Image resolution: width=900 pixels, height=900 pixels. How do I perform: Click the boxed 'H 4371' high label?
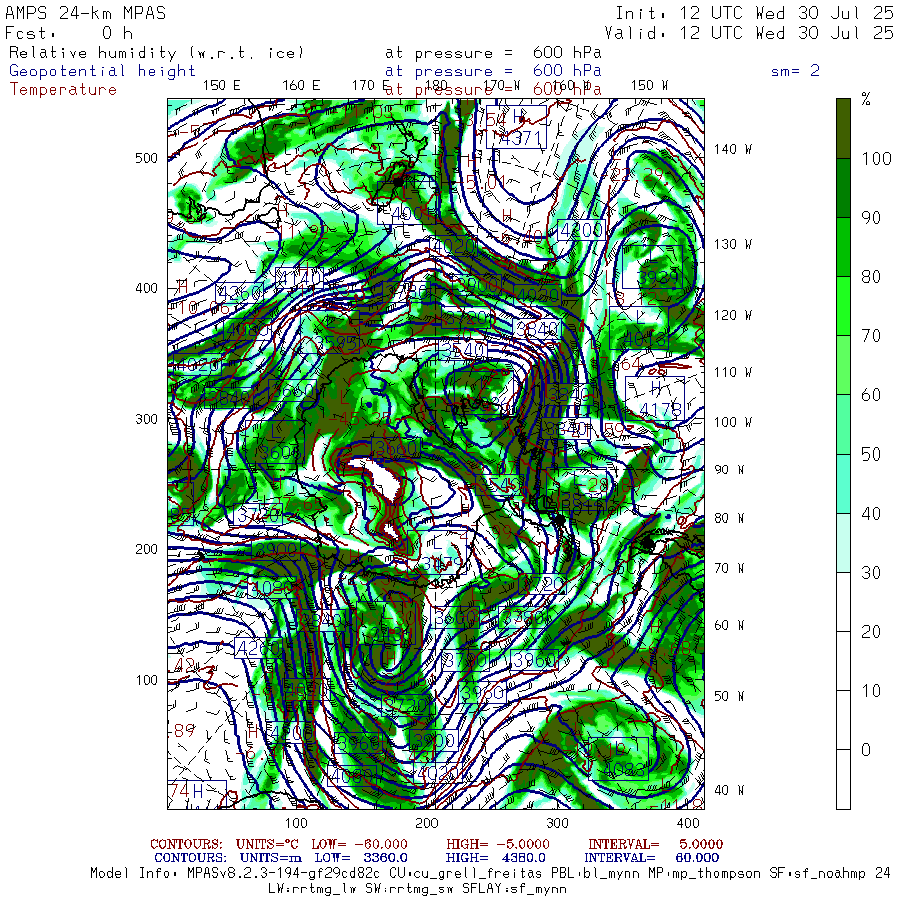pos(516,127)
